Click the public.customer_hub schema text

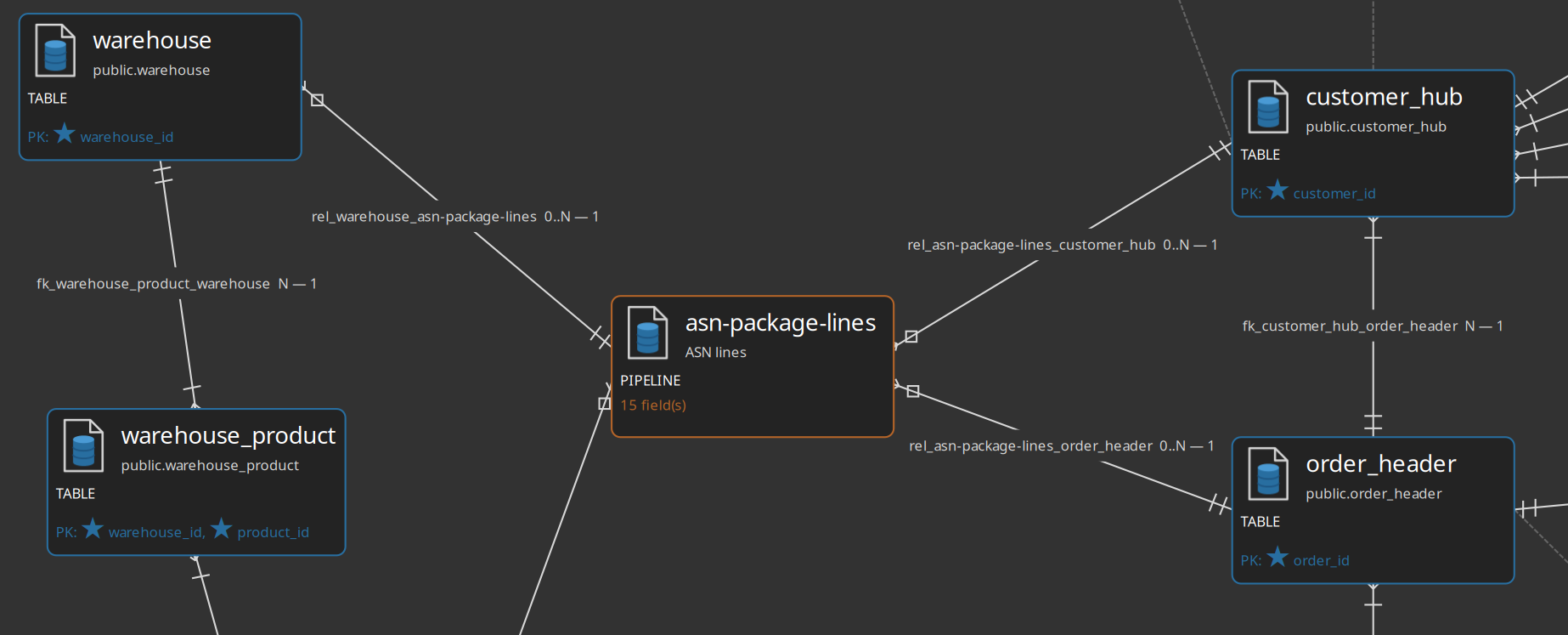[1375, 127]
